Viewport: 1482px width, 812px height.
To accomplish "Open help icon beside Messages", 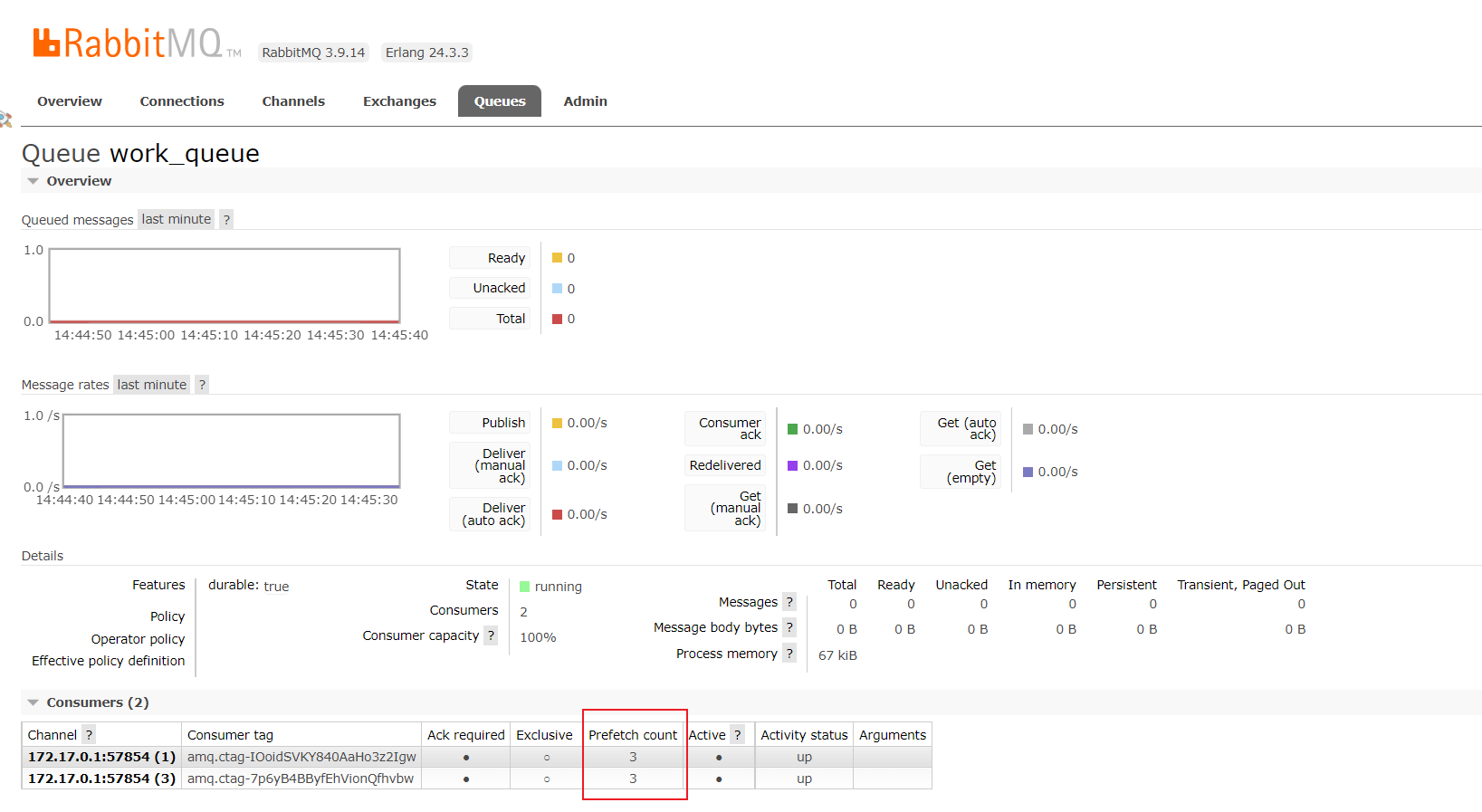I will pyautogui.click(x=789, y=602).
